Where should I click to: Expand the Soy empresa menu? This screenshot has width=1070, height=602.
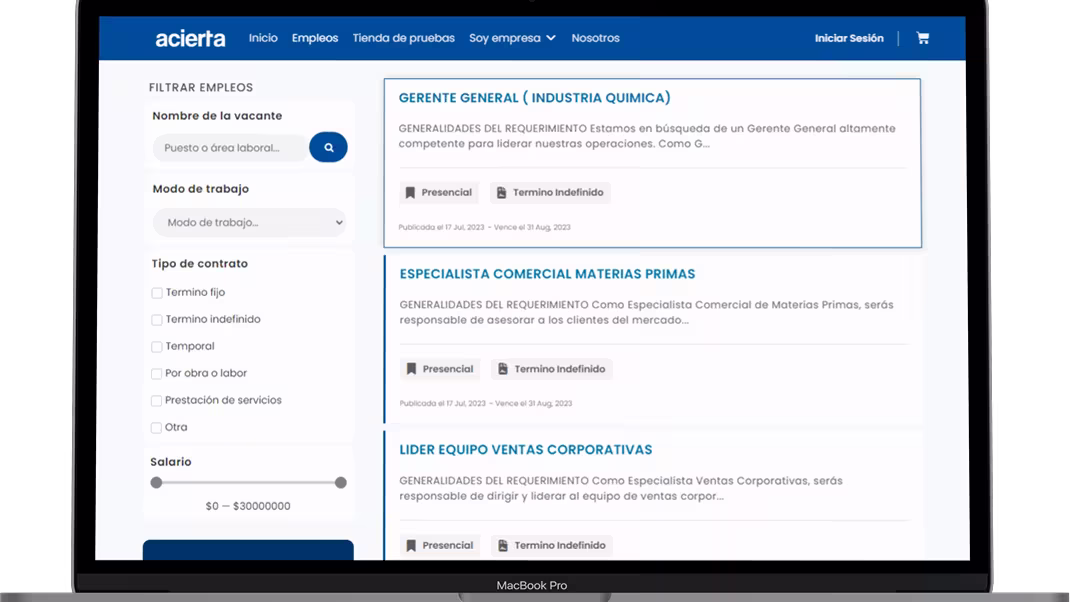click(512, 38)
